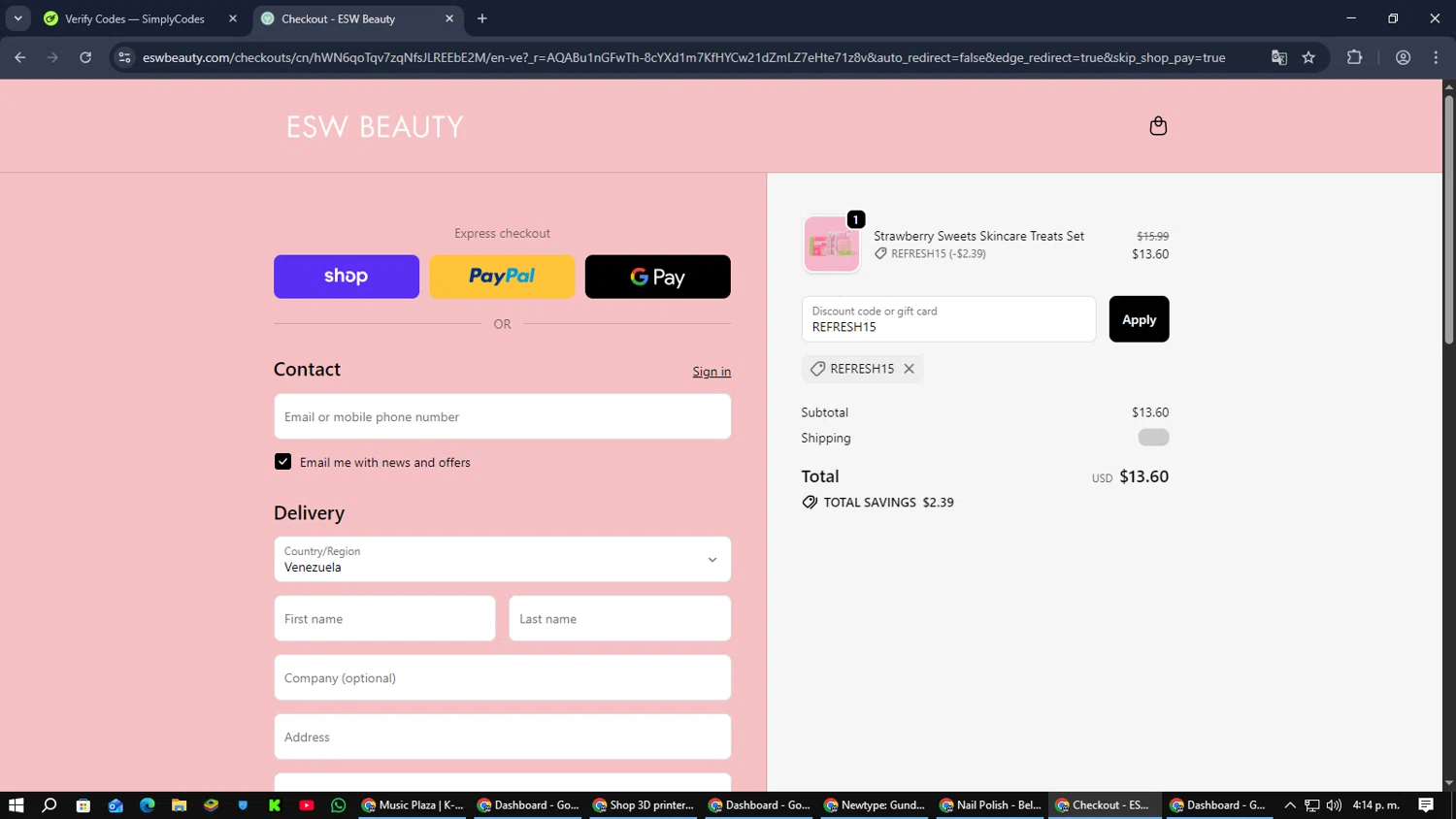The width and height of the screenshot is (1456, 819).
Task: Open the green K app in taskbar
Action: coord(275,805)
